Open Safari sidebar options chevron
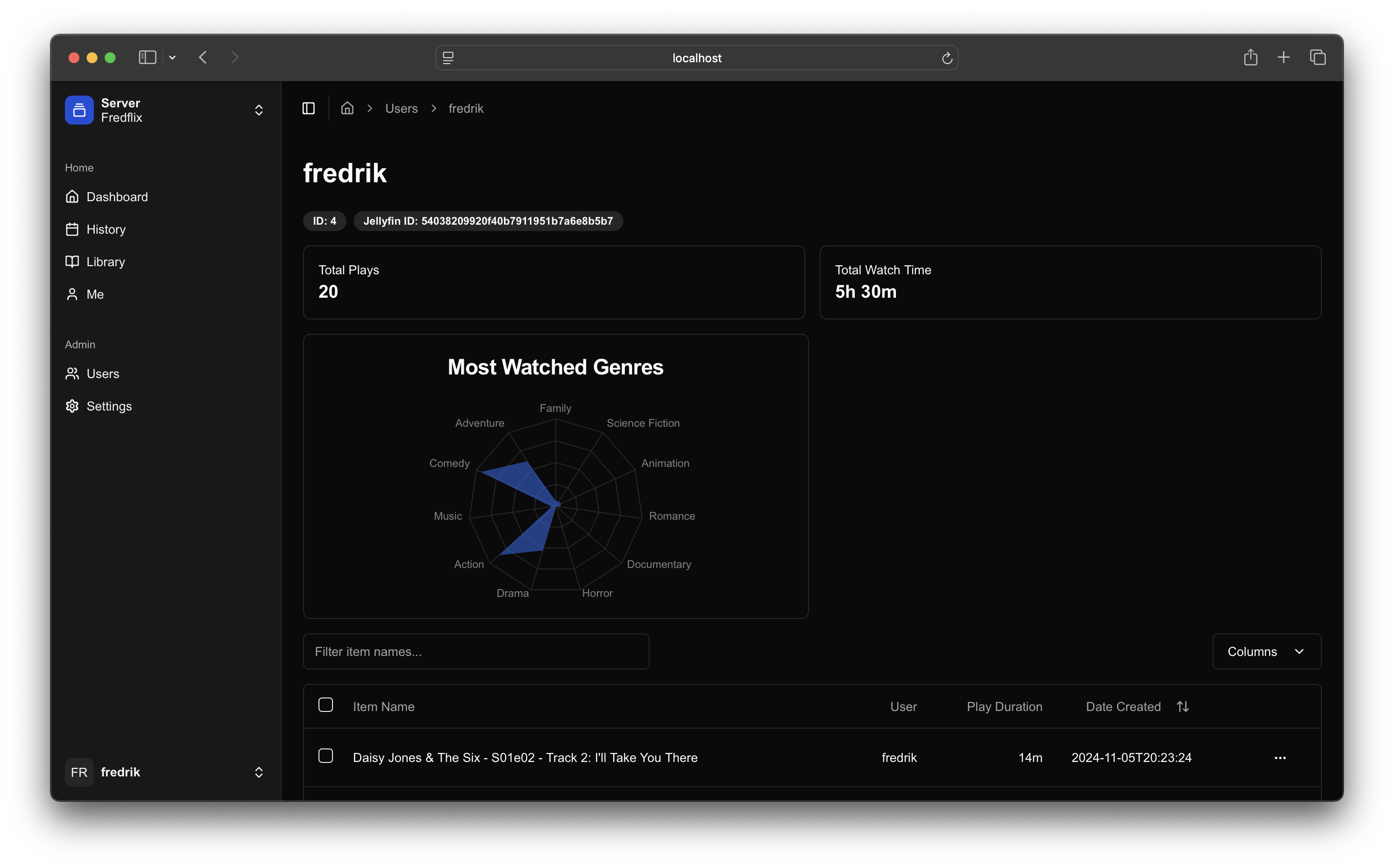1394x868 pixels. point(172,57)
